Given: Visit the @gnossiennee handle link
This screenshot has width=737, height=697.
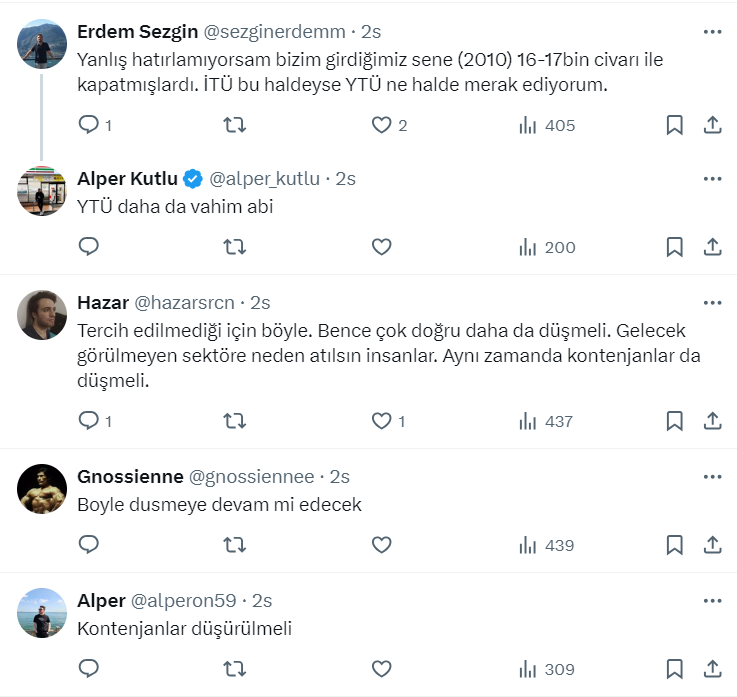Looking at the screenshot, I should coord(253,477).
